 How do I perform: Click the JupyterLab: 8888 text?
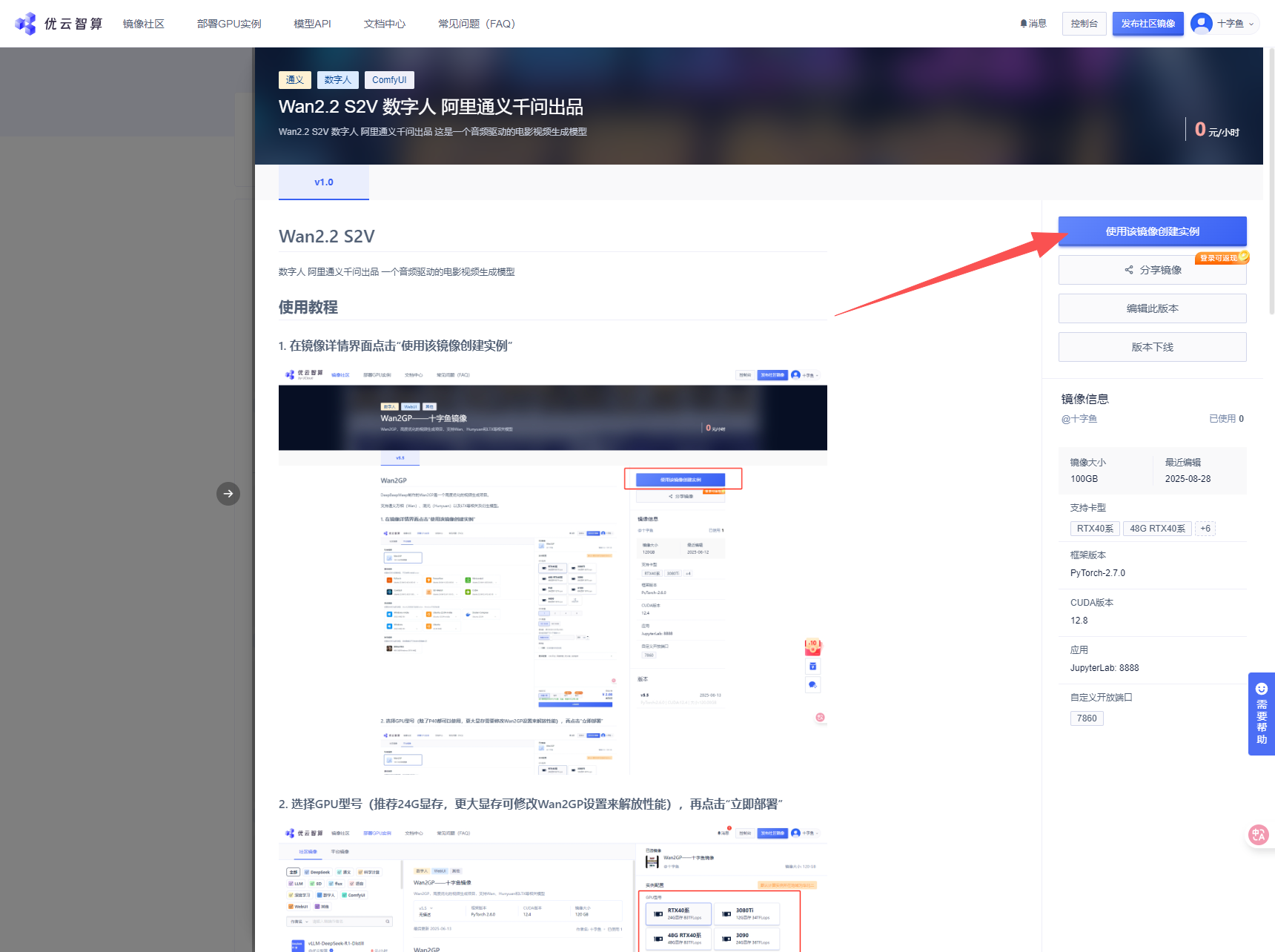click(1105, 668)
